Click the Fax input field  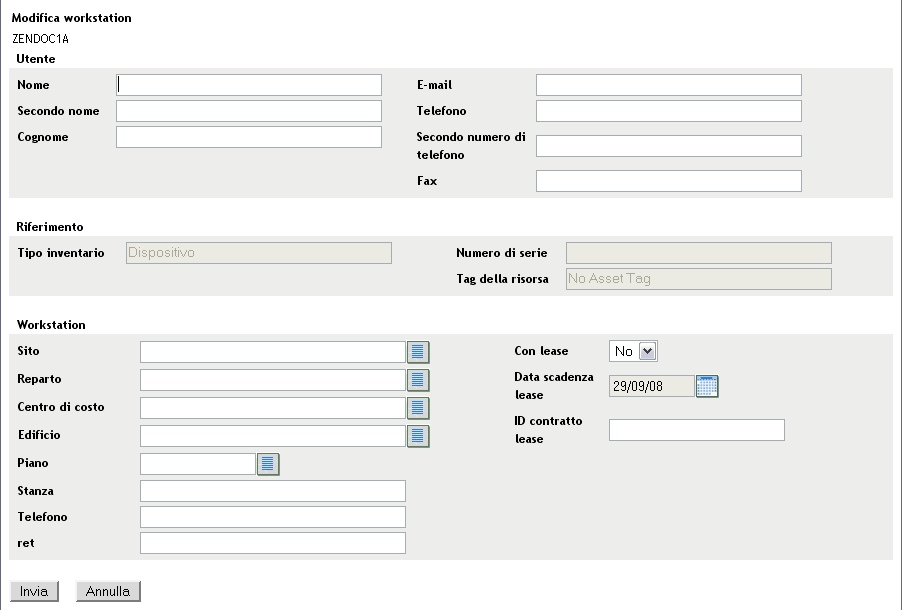click(x=668, y=181)
